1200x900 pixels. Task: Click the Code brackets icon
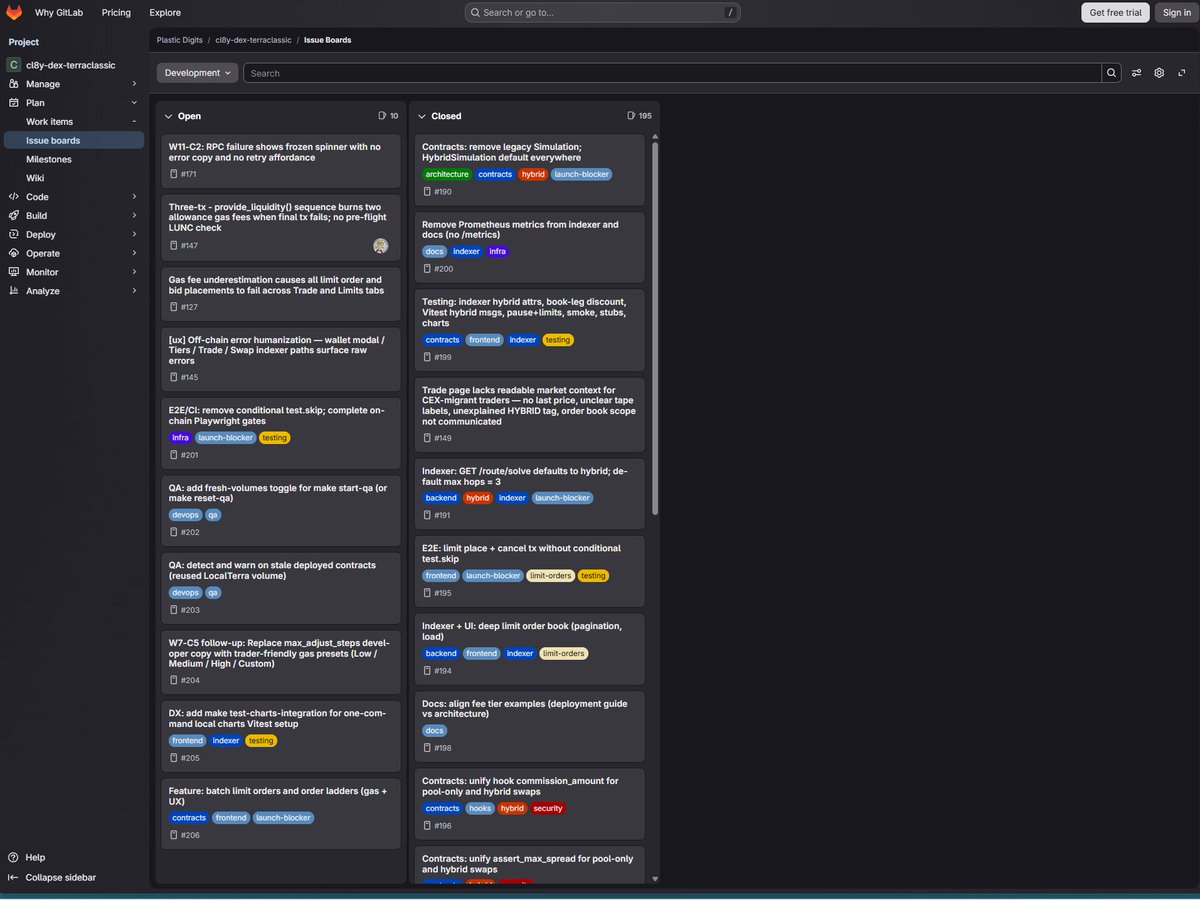(x=13, y=197)
